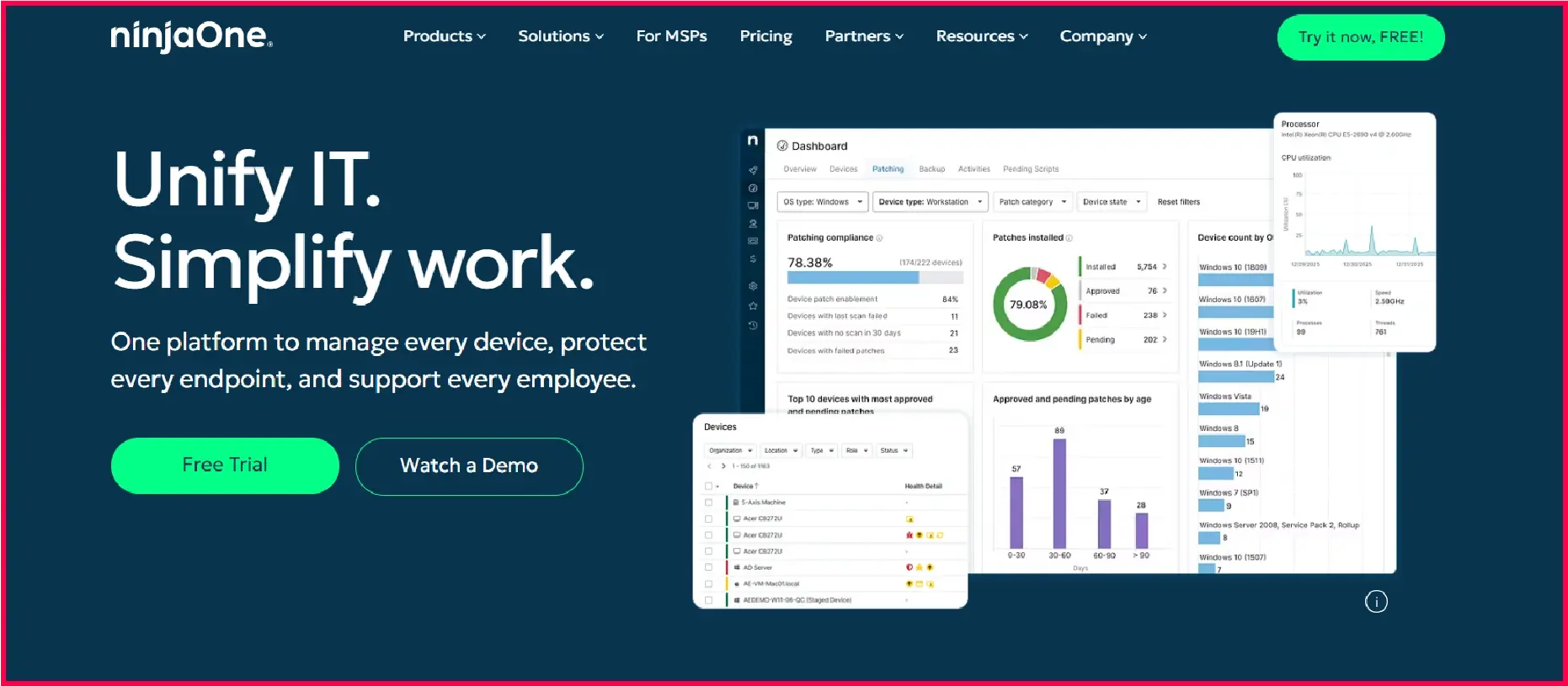Open the Failed 238 patches row
This screenshot has width=1568, height=686.
coord(1123,315)
